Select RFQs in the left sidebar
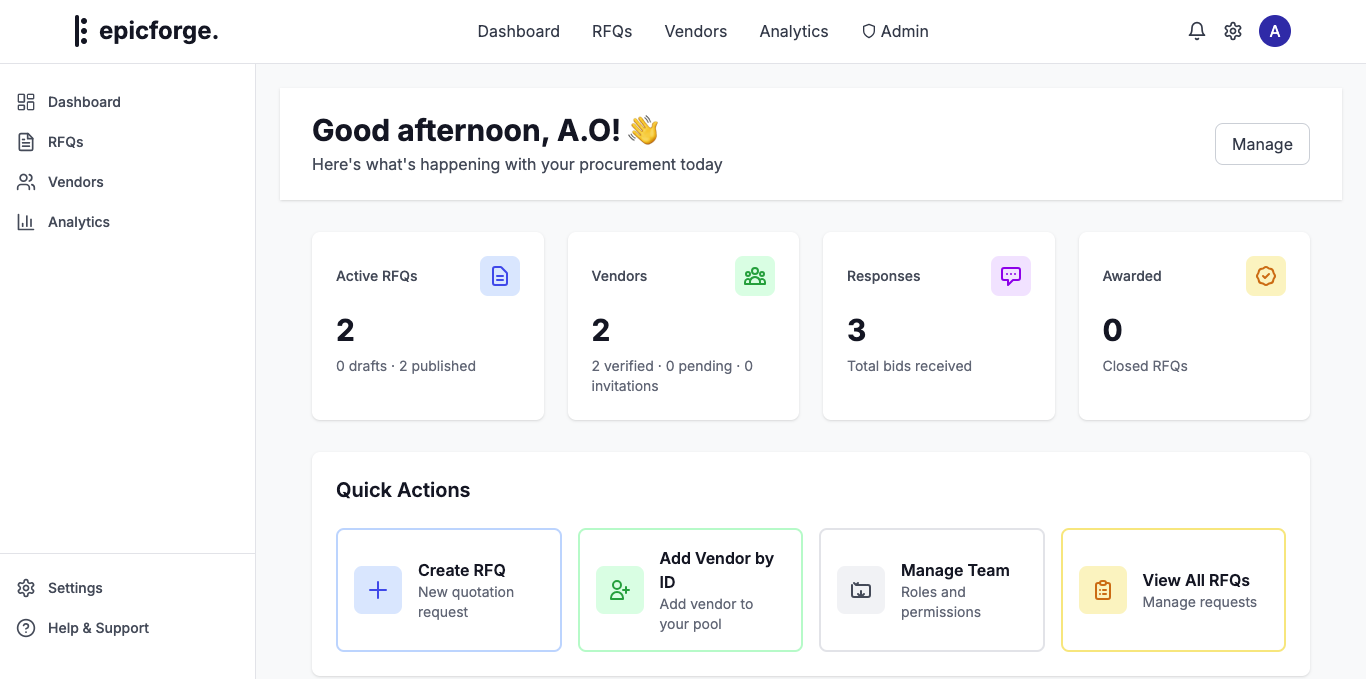 [x=66, y=142]
